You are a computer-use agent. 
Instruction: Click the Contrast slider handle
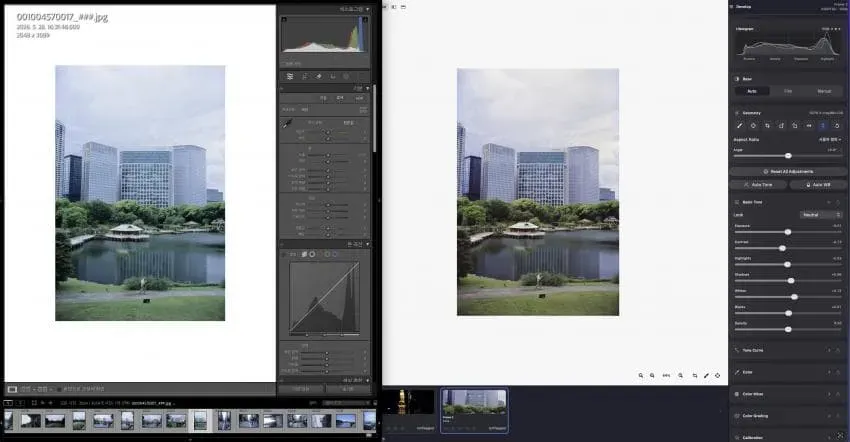[782, 248]
